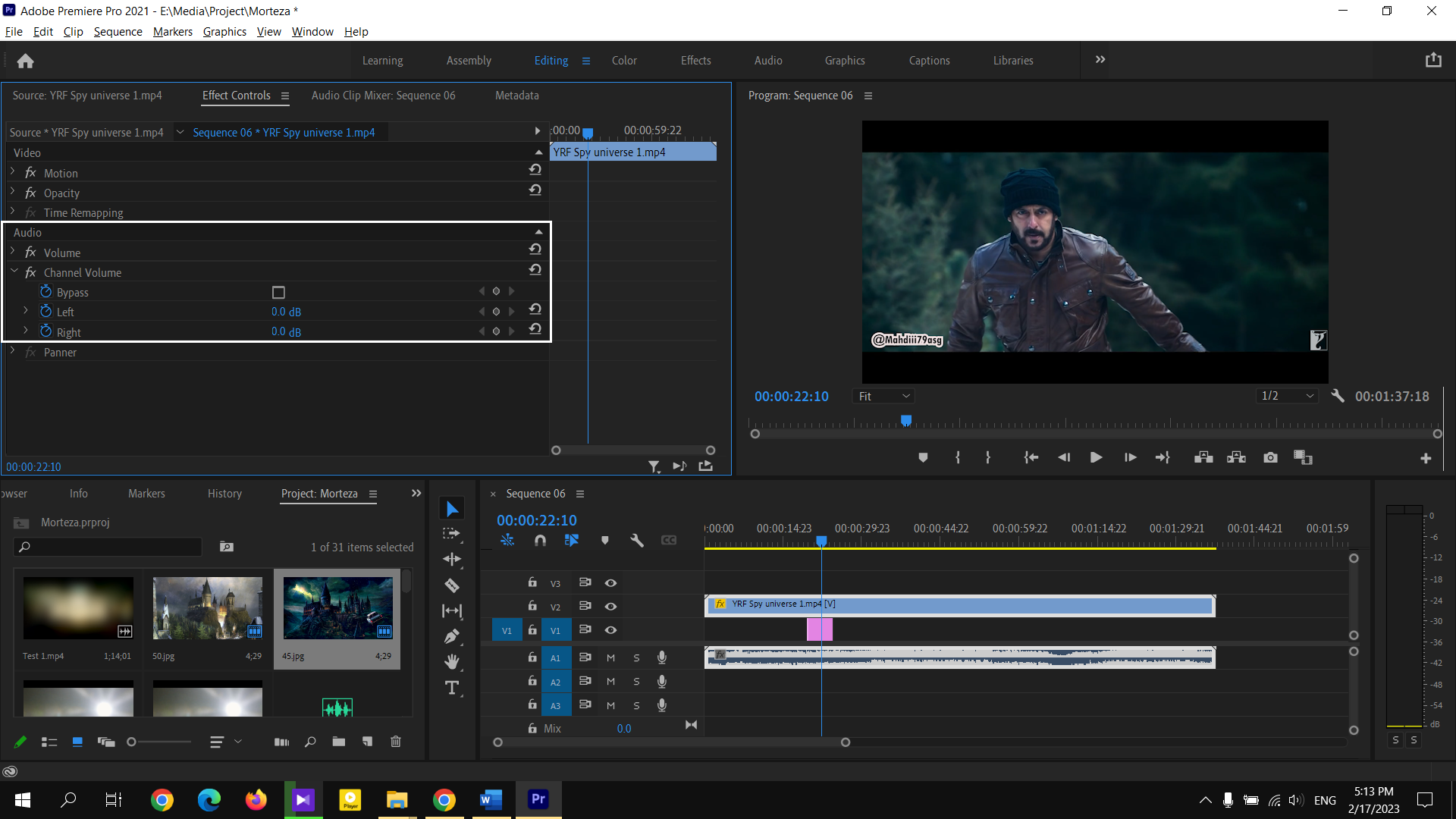Viewport: 1456px width, 819px height.
Task: Solo track A2
Action: (x=636, y=682)
